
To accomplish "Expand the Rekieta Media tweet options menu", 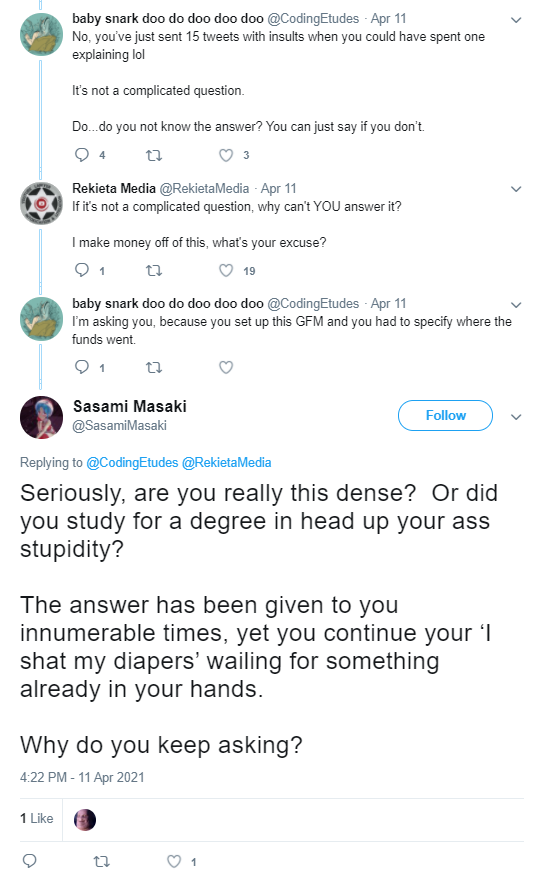I will (515, 189).
